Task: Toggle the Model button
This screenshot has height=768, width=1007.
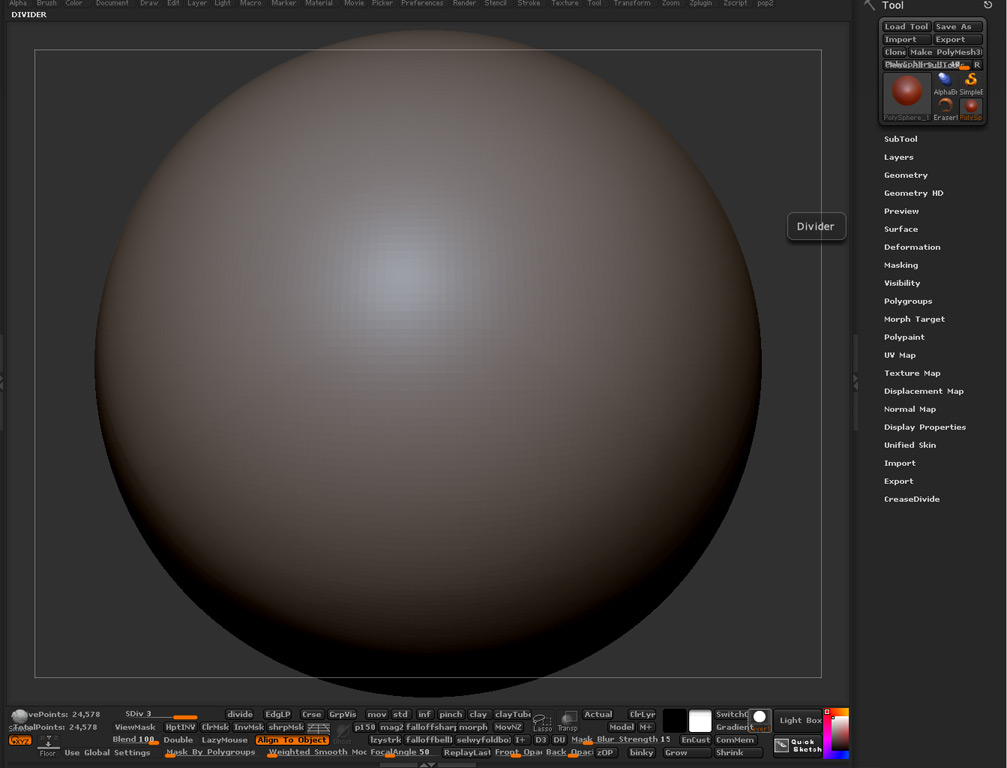Action: (621, 727)
